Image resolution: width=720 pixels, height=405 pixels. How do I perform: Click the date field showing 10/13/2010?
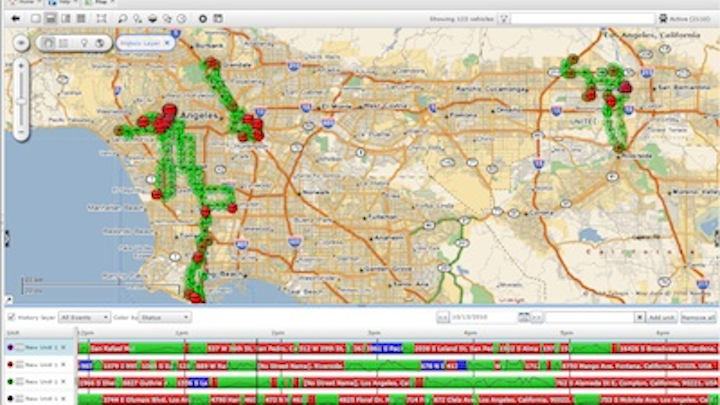click(484, 317)
